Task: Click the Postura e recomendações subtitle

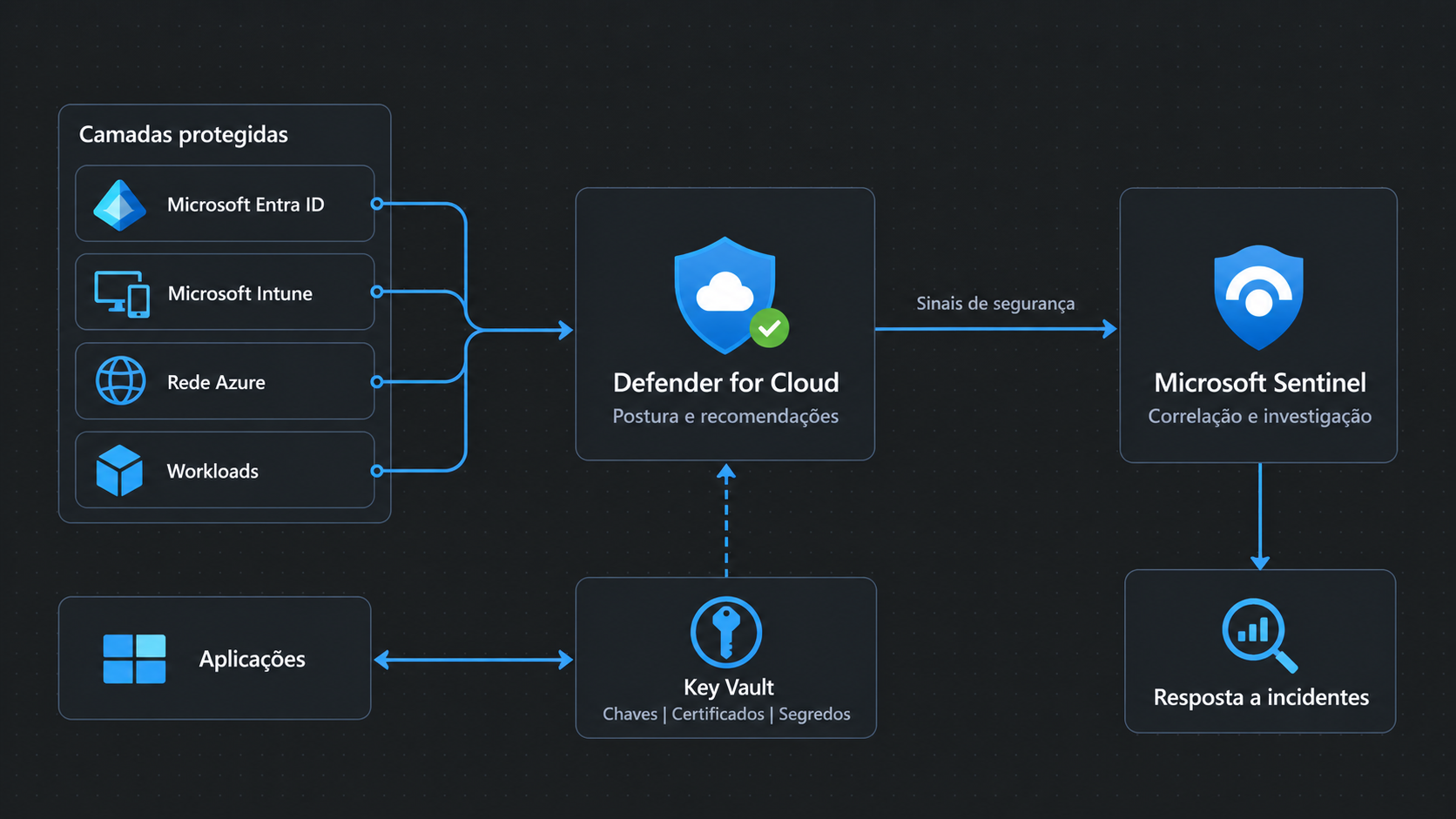Action: pyautogui.click(x=725, y=416)
